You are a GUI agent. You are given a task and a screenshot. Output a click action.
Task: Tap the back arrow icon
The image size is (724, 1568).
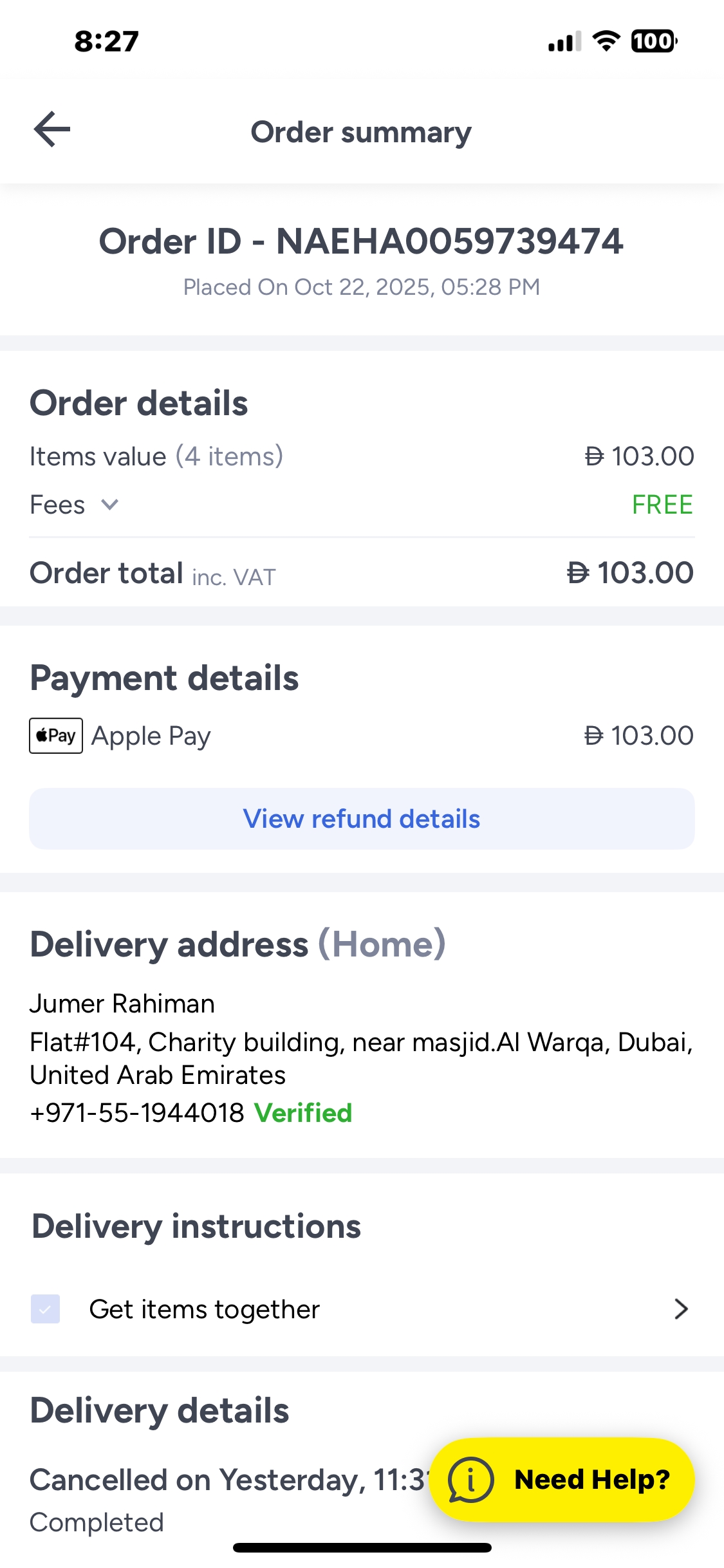(x=52, y=129)
